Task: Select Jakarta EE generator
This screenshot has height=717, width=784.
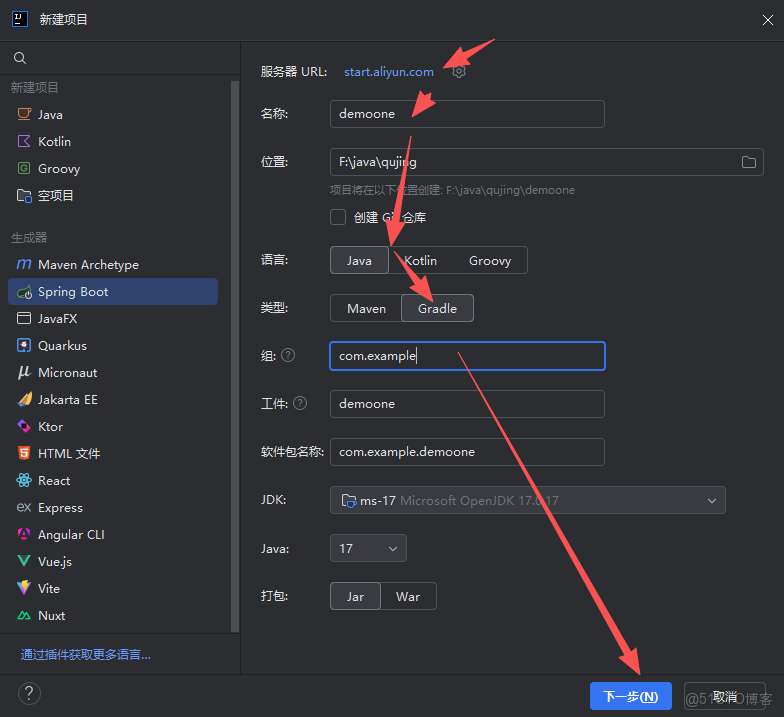Action: 113,400
